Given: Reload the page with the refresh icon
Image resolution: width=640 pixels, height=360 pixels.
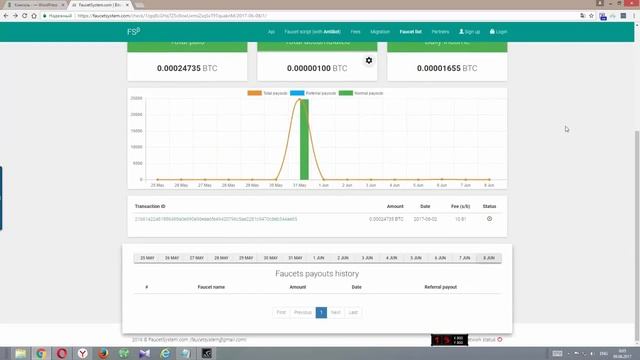Looking at the screenshot, I should tap(24, 16).
